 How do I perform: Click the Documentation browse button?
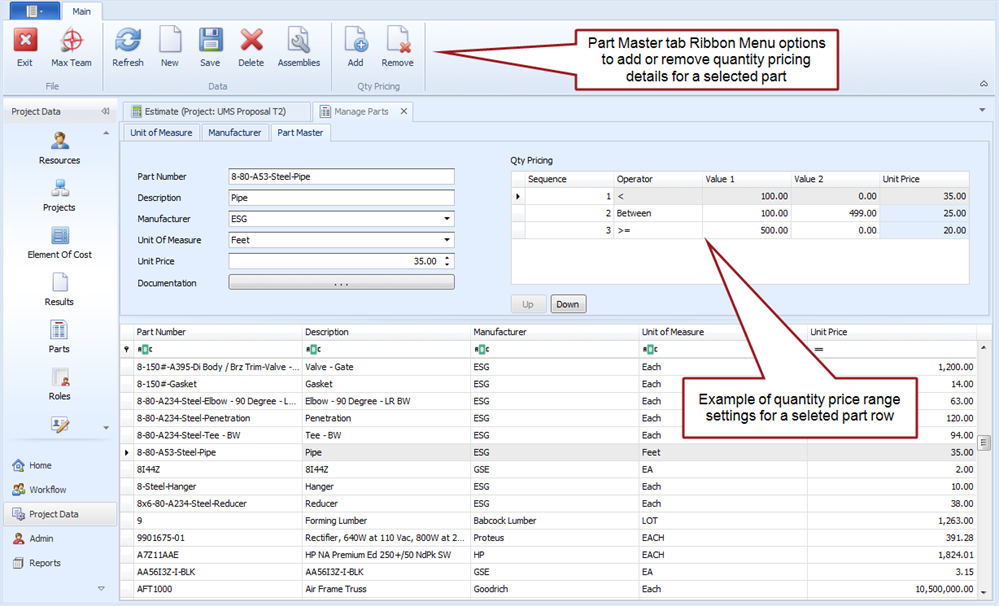(x=341, y=283)
